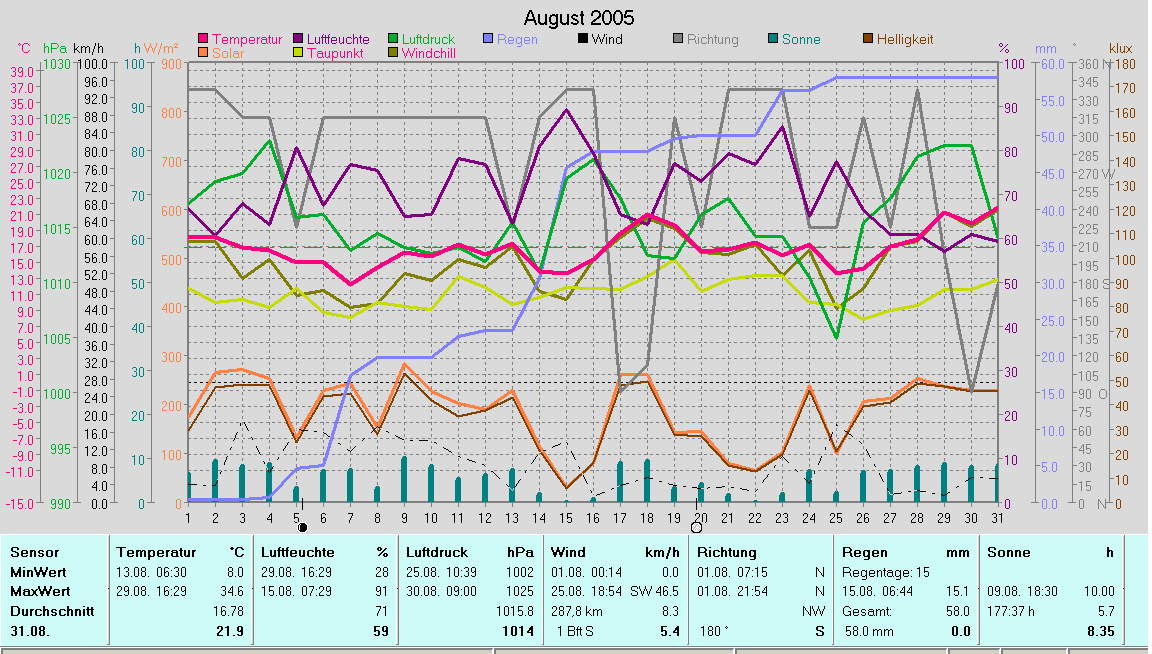Screen dimensions: 1152x654
Task: Click the Sonne header in the data table
Action: pyautogui.click(x=1008, y=552)
